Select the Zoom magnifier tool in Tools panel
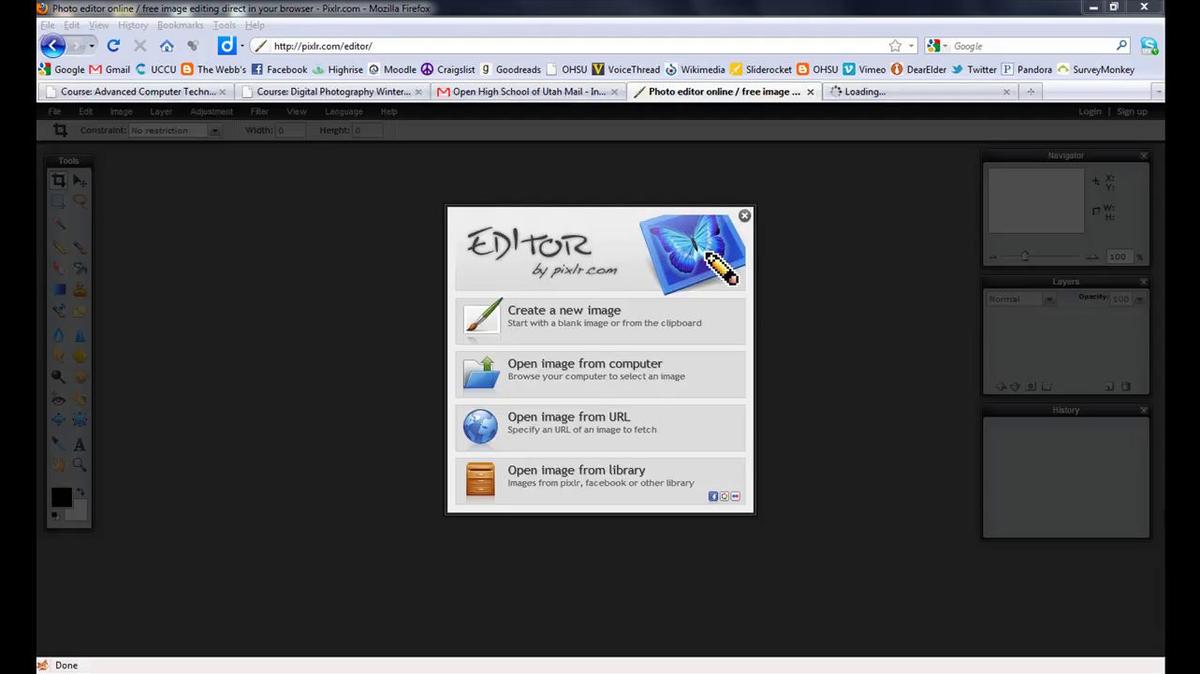 point(80,465)
